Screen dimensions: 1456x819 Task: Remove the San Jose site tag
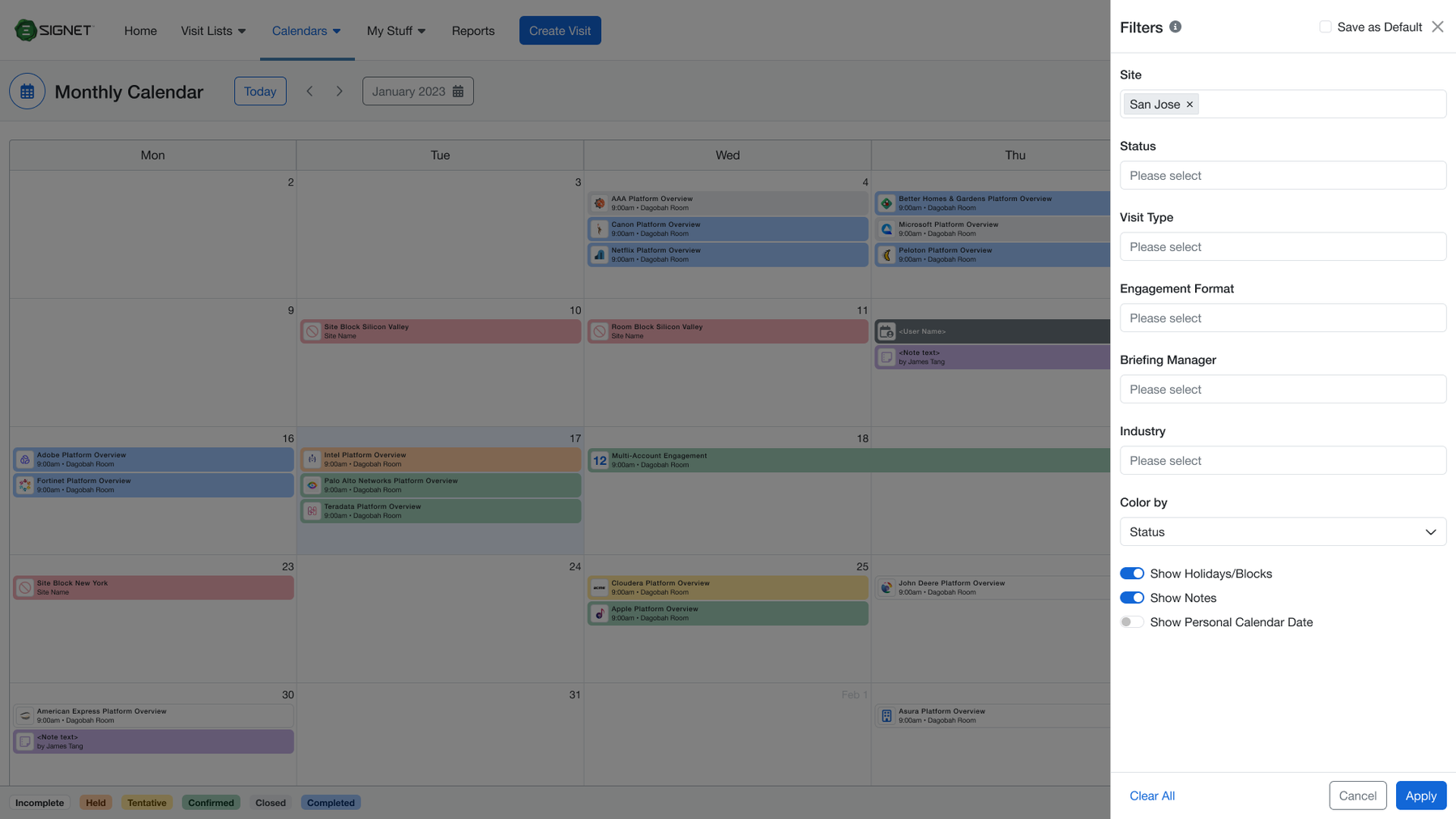pos(1189,105)
